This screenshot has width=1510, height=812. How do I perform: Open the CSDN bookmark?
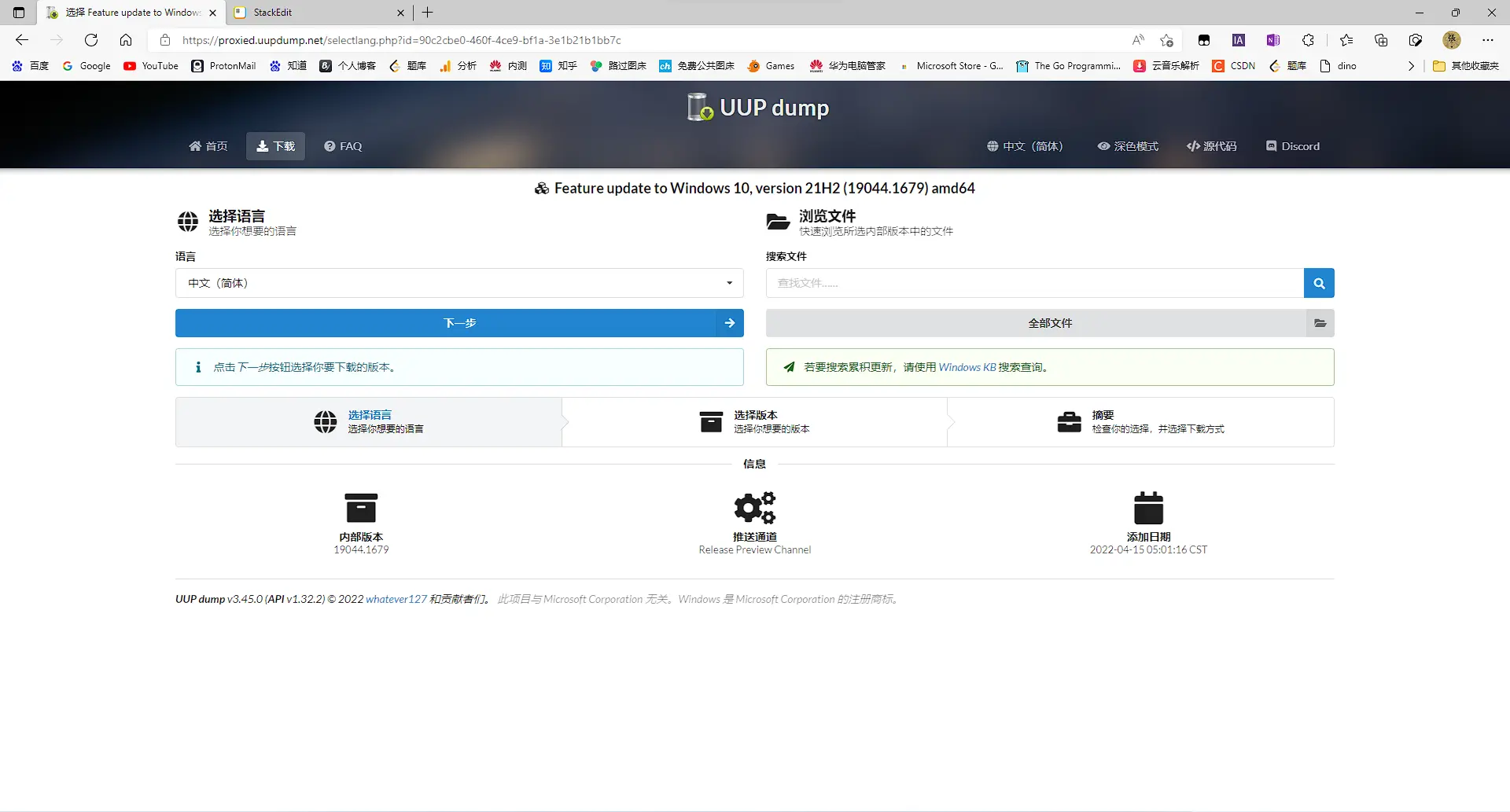(1234, 66)
